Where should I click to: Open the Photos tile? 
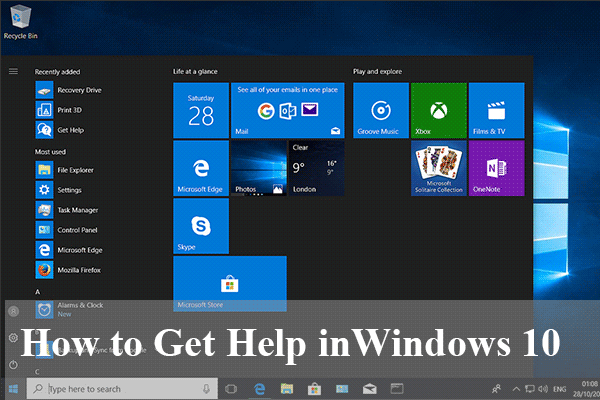click(x=259, y=168)
